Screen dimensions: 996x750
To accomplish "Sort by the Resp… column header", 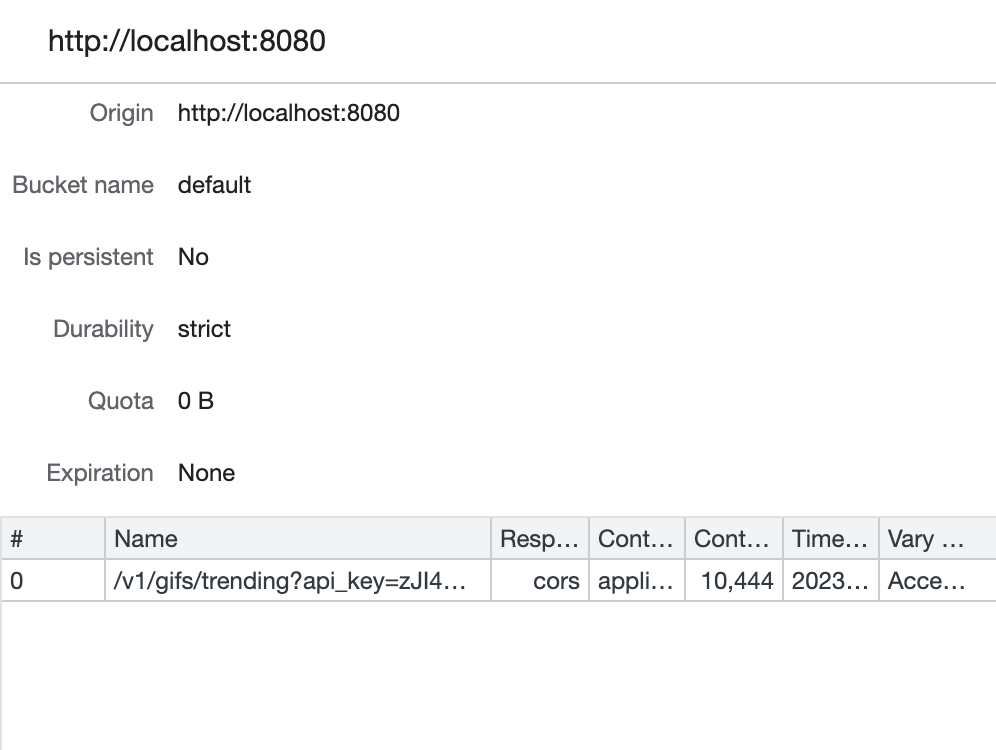I will click(540, 539).
